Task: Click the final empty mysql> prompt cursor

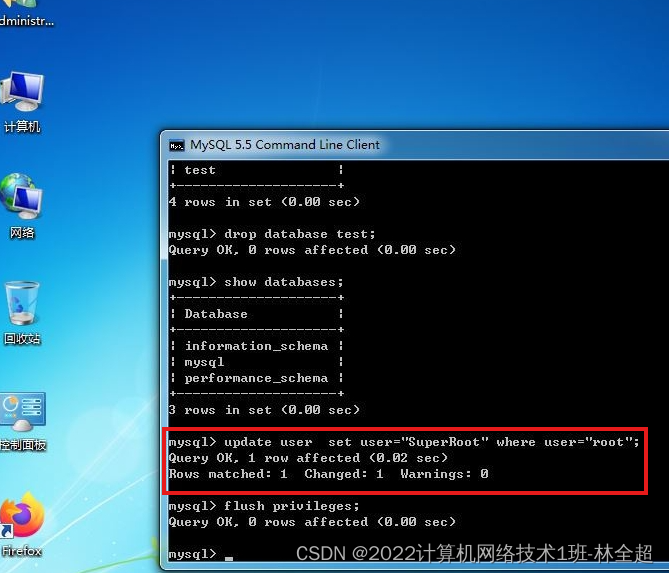Action: (x=229, y=556)
